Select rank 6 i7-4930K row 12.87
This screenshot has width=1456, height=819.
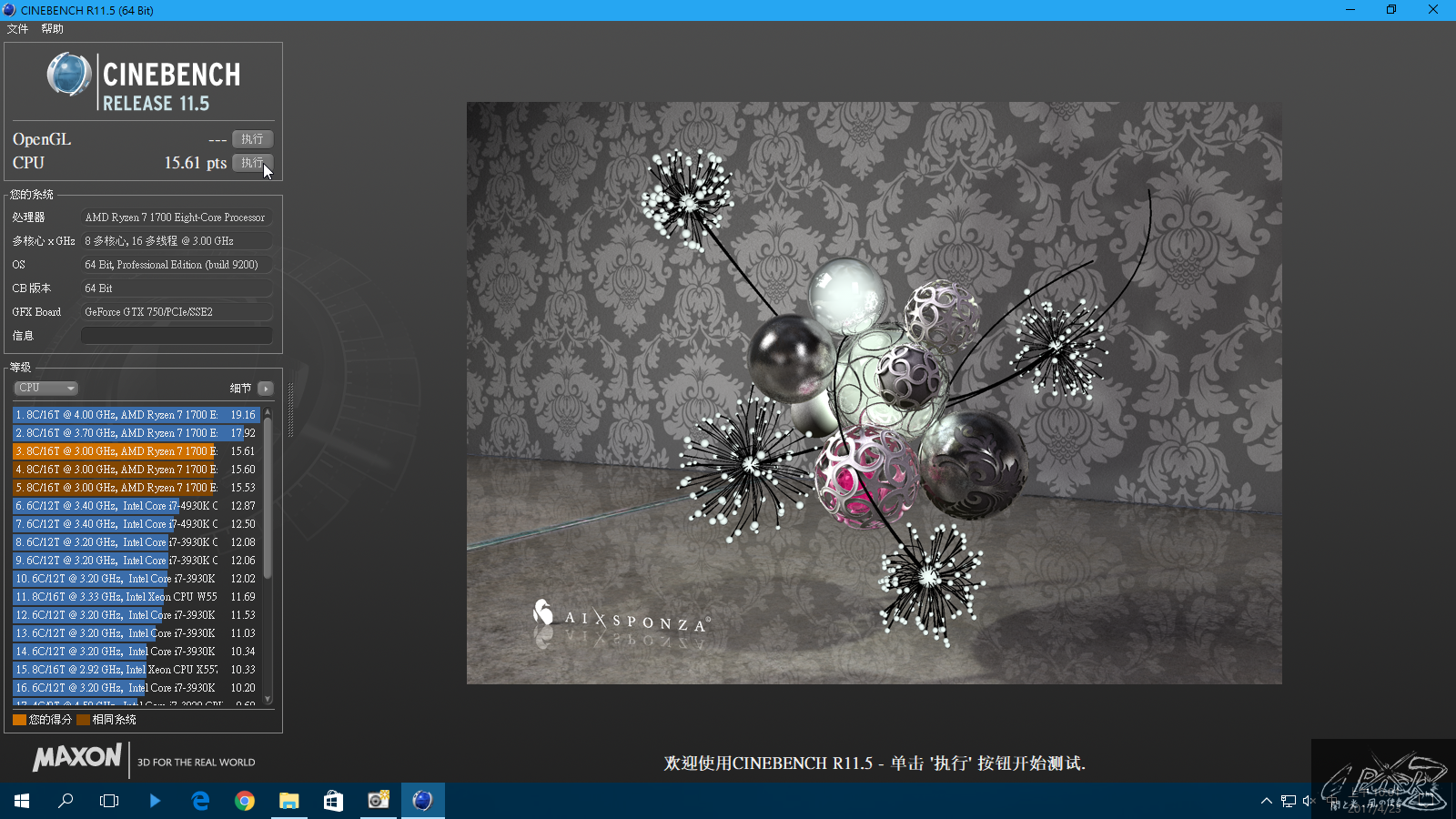[x=136, y=506]
